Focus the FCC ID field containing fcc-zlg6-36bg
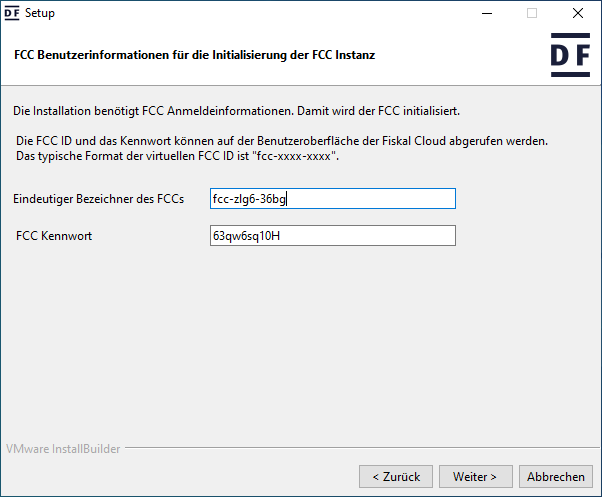Viewport: 602px width, 497px height. click(x=333, y=199)
